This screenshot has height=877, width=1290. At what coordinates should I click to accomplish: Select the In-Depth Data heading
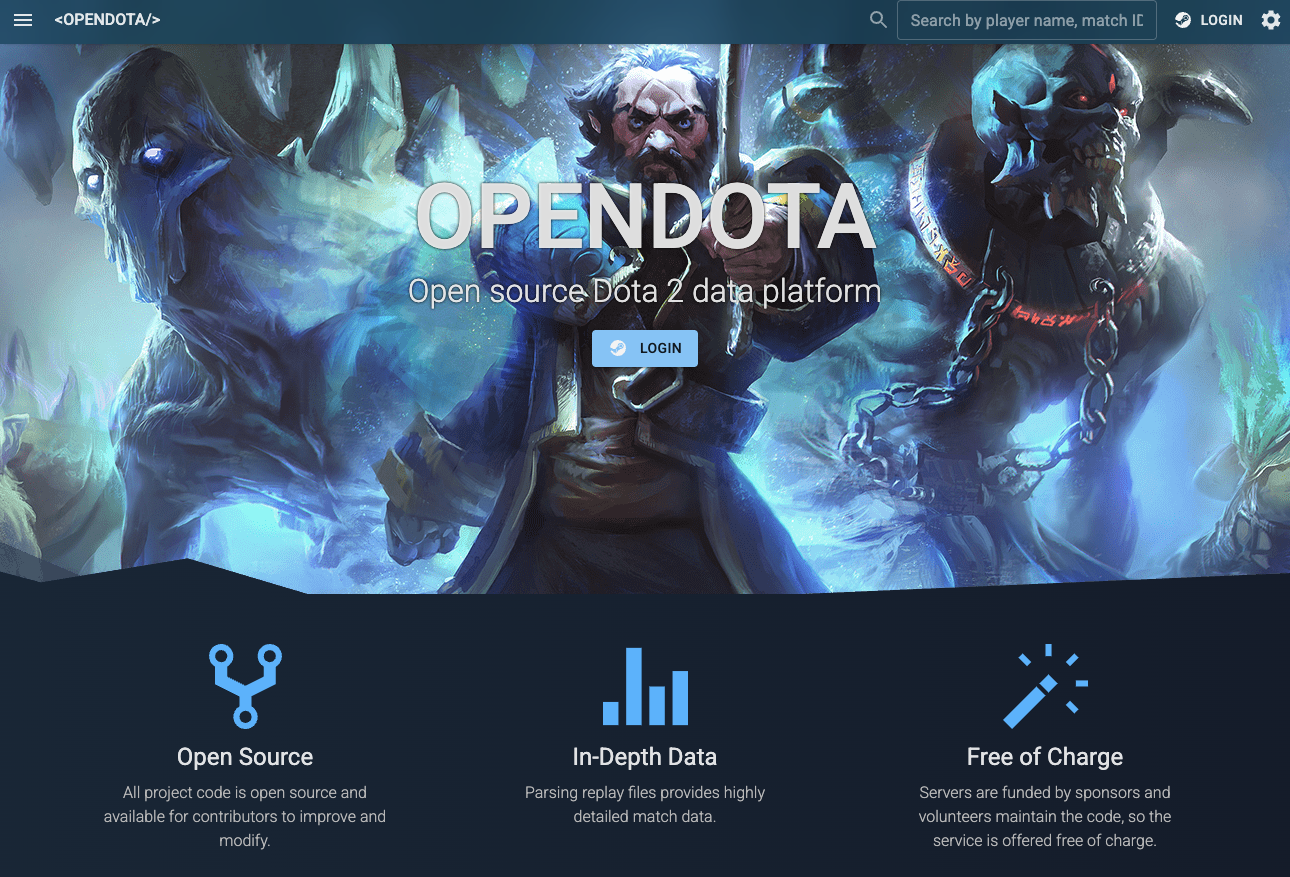(x=645, y=757)
